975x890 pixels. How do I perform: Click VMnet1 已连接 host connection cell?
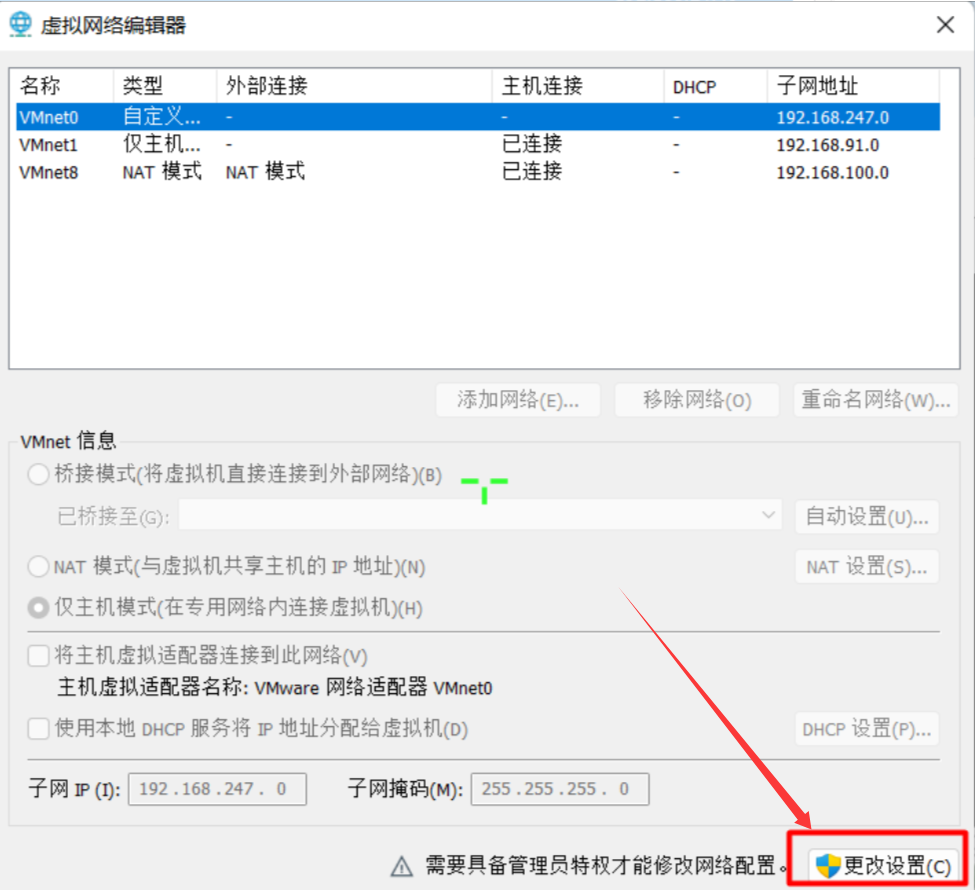click(532, 144)
